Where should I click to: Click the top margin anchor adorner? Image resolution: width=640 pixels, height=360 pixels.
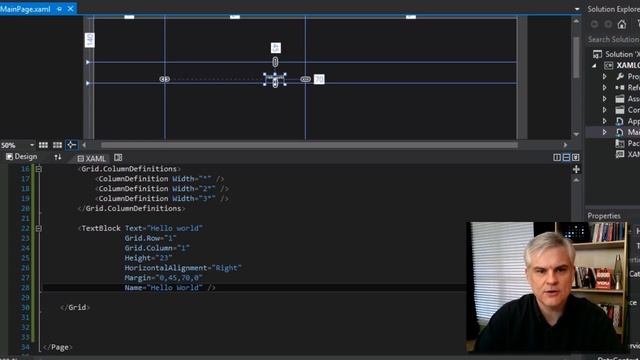click(275, 62)
